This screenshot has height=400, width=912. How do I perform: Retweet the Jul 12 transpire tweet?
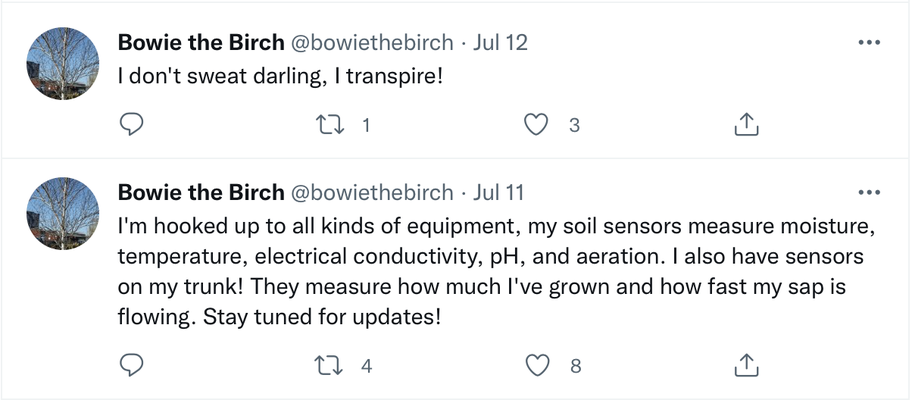point(328,125)
